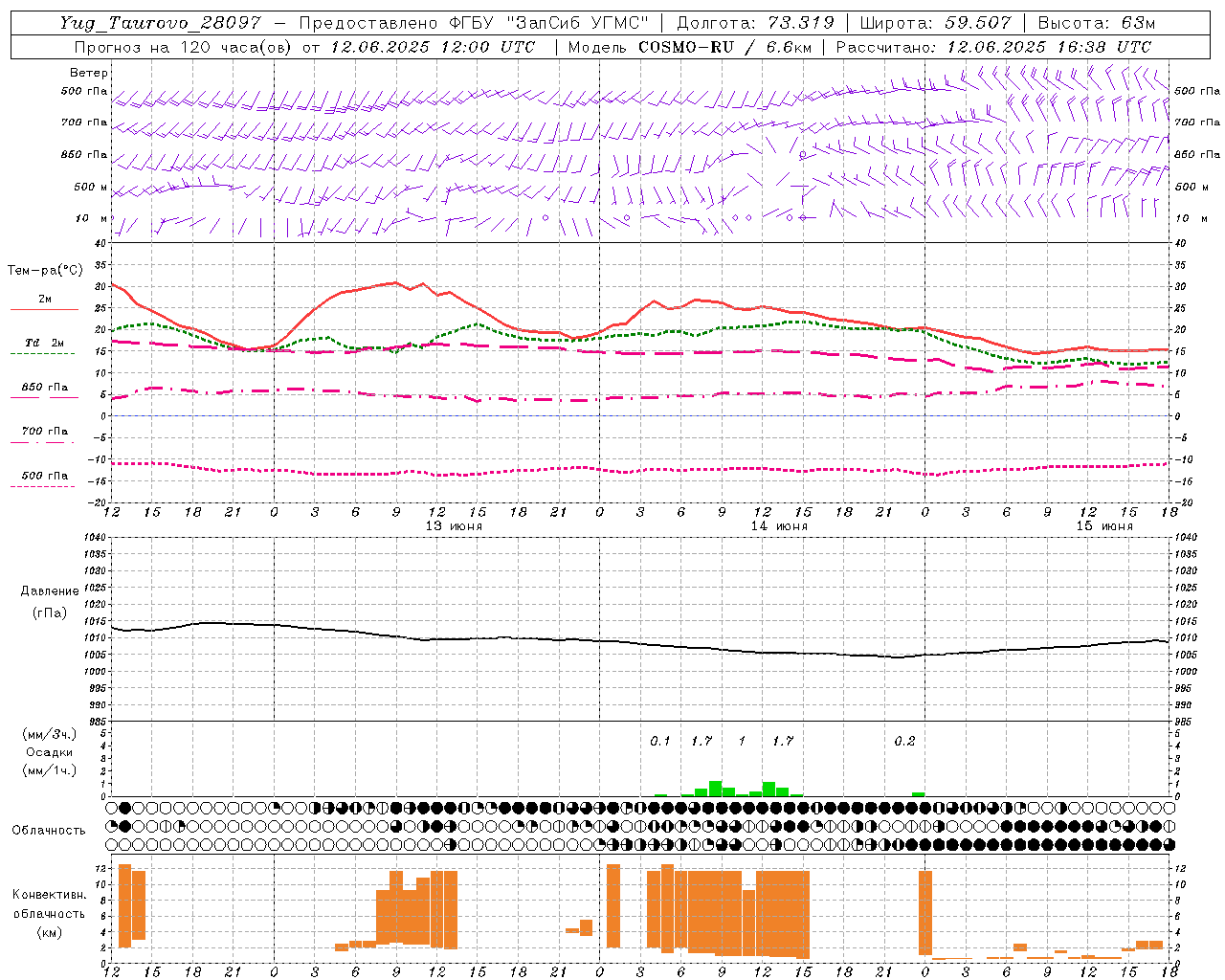1225x980 pixels.
Task: Click the 15 июня date label
Action: point(1104,526)
